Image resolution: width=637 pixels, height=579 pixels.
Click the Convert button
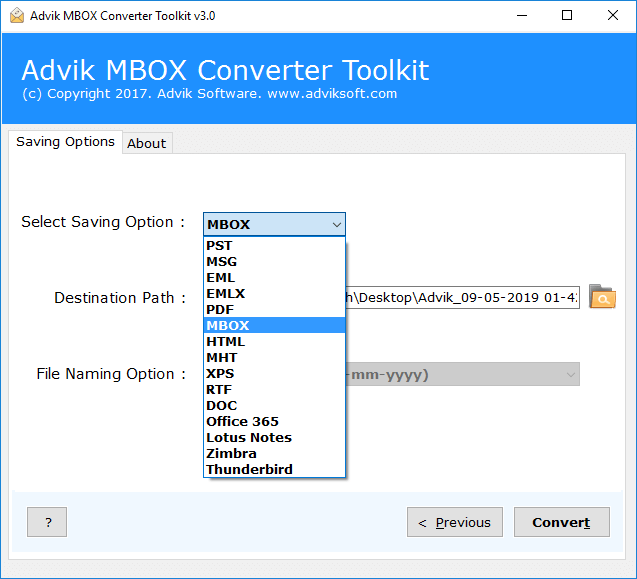tap(561, 522)
